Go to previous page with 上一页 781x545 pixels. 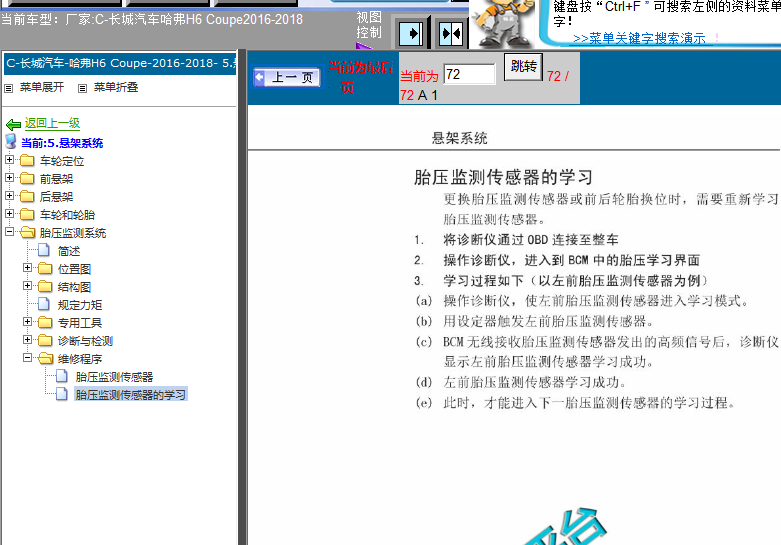click(x=286, y=78)
